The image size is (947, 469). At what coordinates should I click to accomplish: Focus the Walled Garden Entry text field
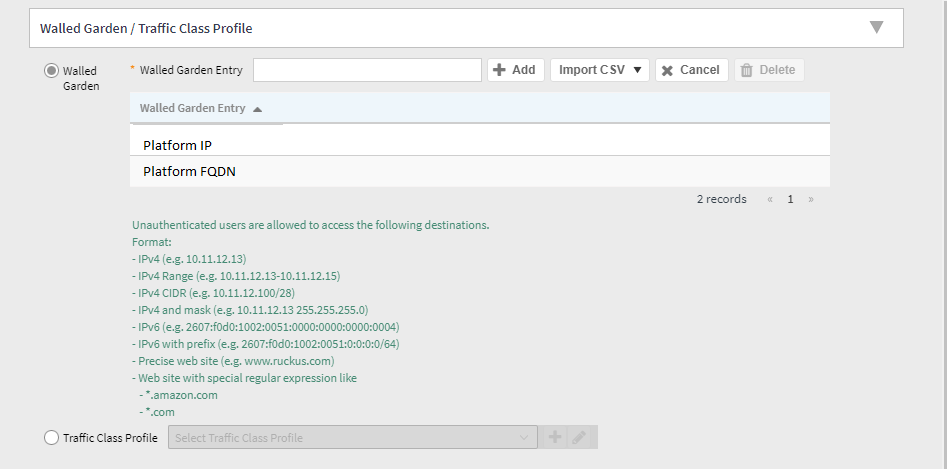coord(367,70)
